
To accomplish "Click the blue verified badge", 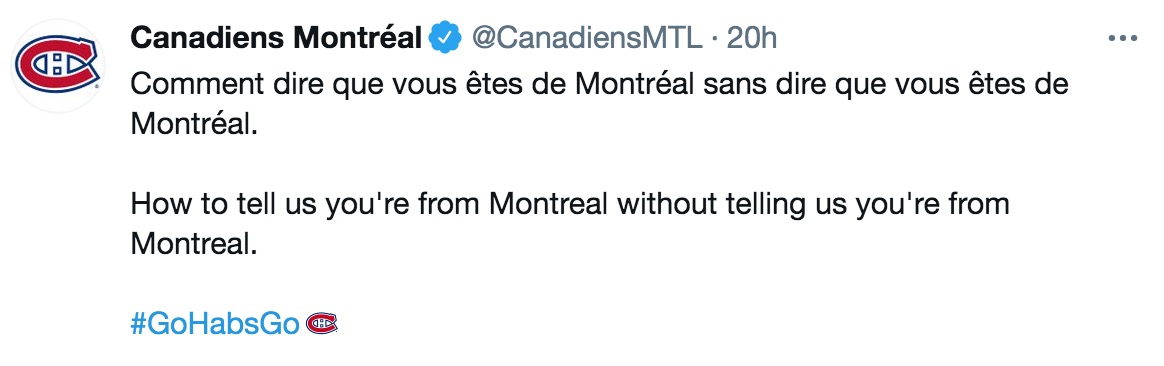I will pos(447,38).
